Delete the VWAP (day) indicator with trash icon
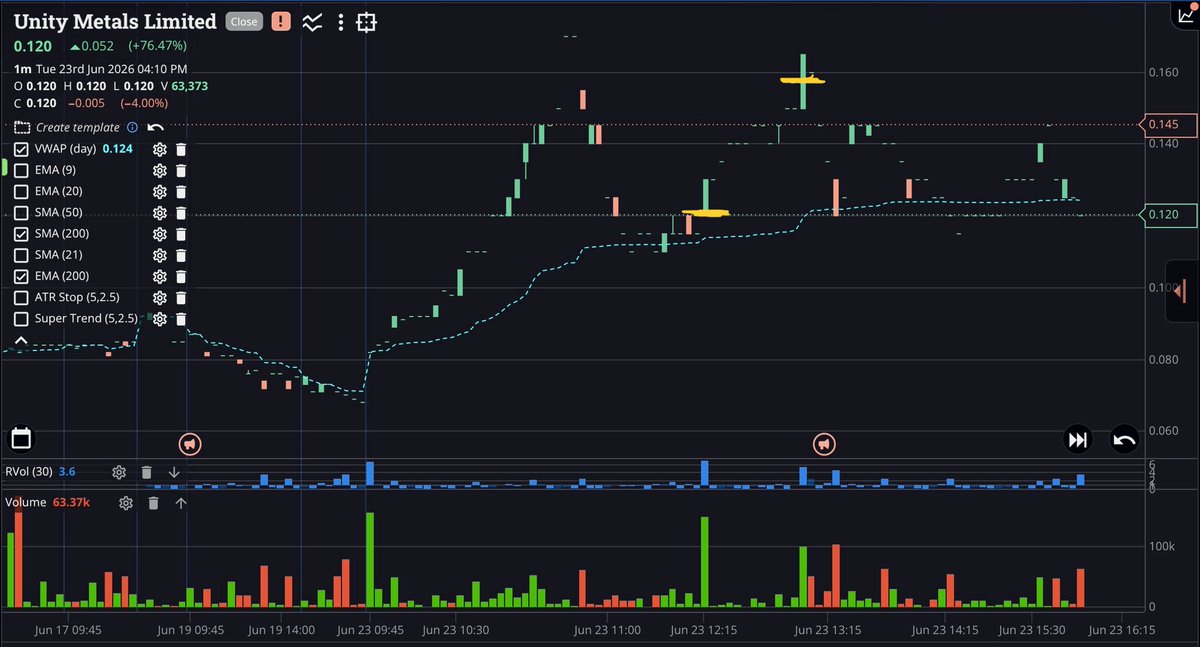The width and height of the screenshot is (1200, 647). [181, 149]
